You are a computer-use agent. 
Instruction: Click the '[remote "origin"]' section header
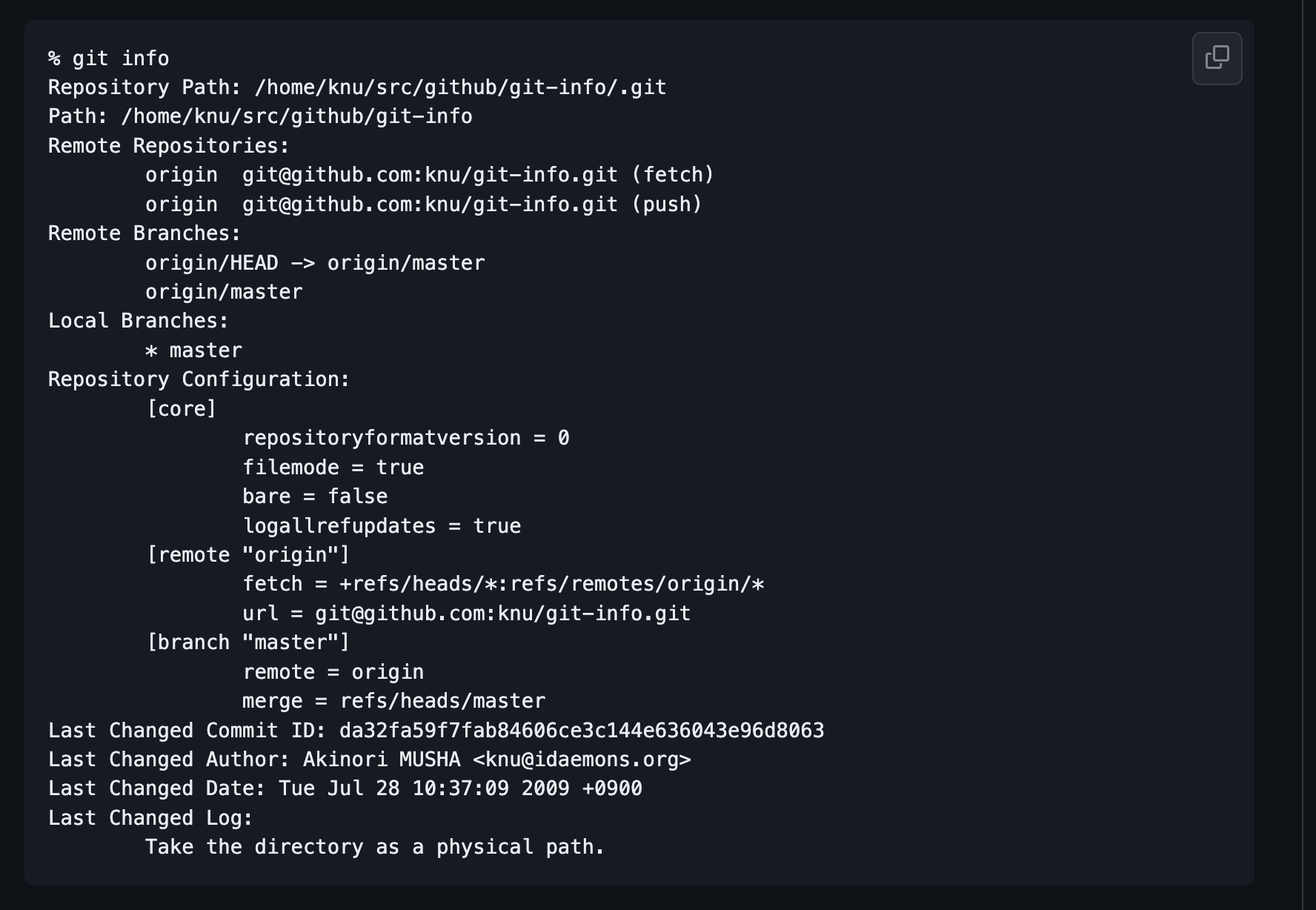click(247, 555)
